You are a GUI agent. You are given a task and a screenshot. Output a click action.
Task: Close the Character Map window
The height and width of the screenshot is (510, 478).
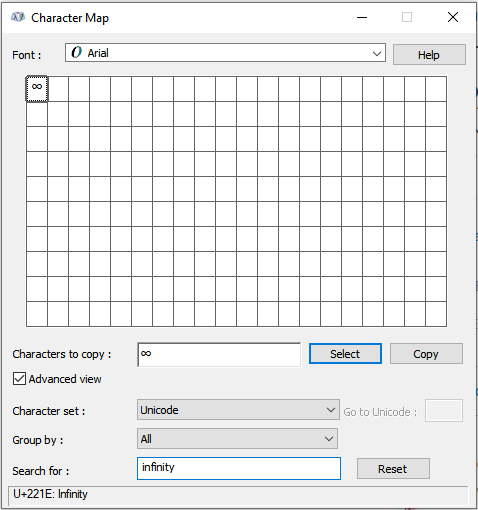(x=453, y=17)
